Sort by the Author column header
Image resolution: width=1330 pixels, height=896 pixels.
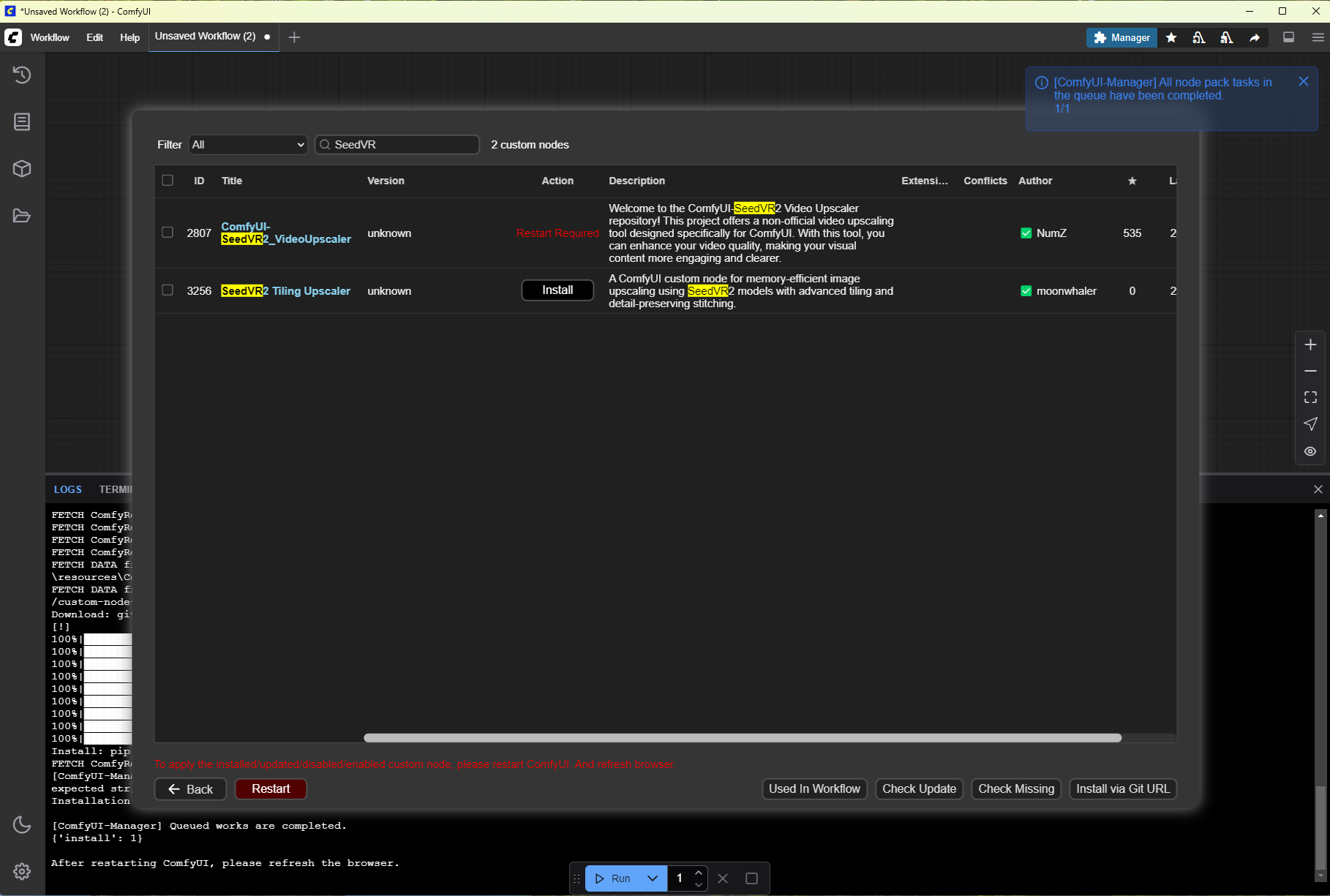tap(1035, 181)
